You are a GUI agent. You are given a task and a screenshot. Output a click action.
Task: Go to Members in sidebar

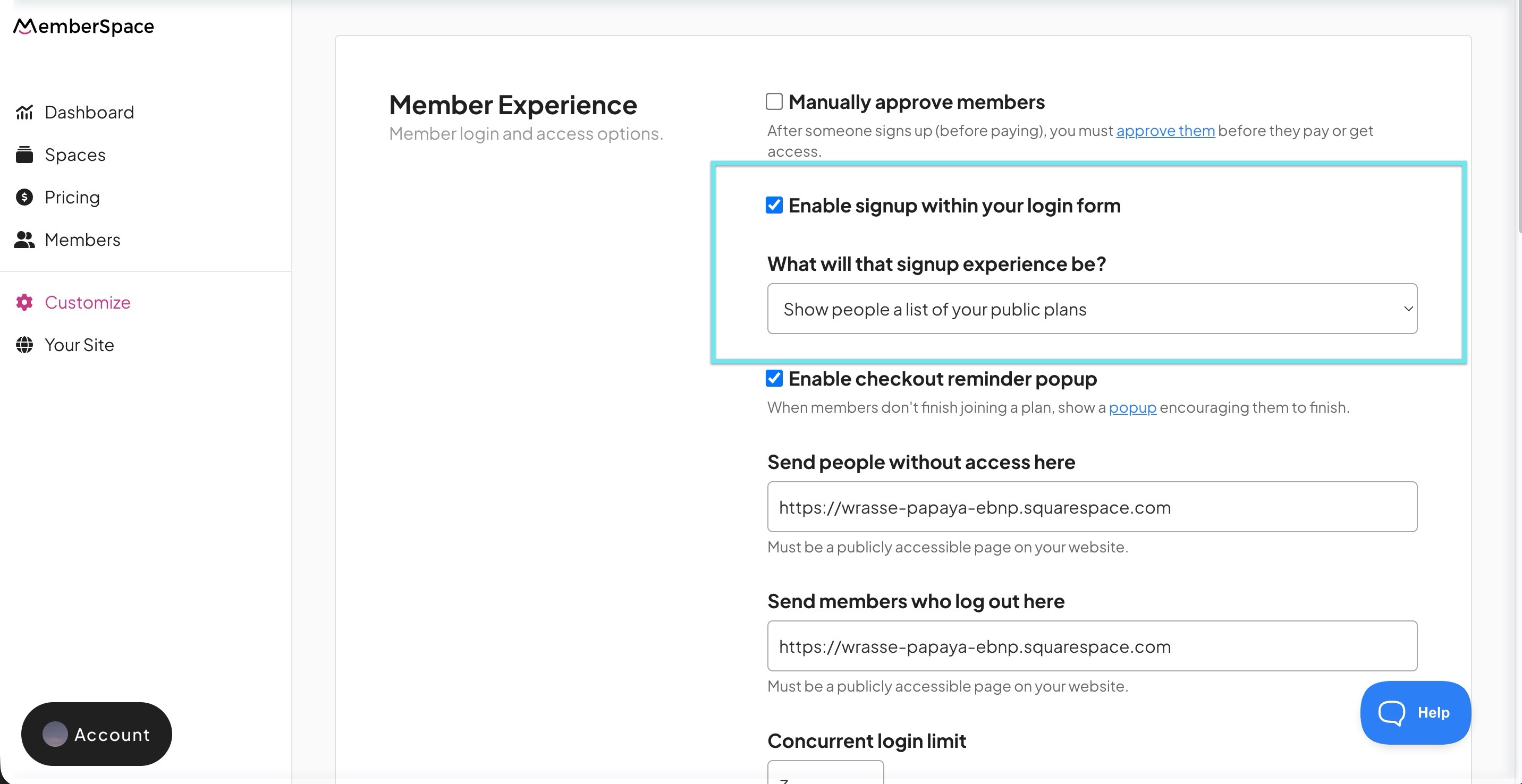tap(82, 240)
